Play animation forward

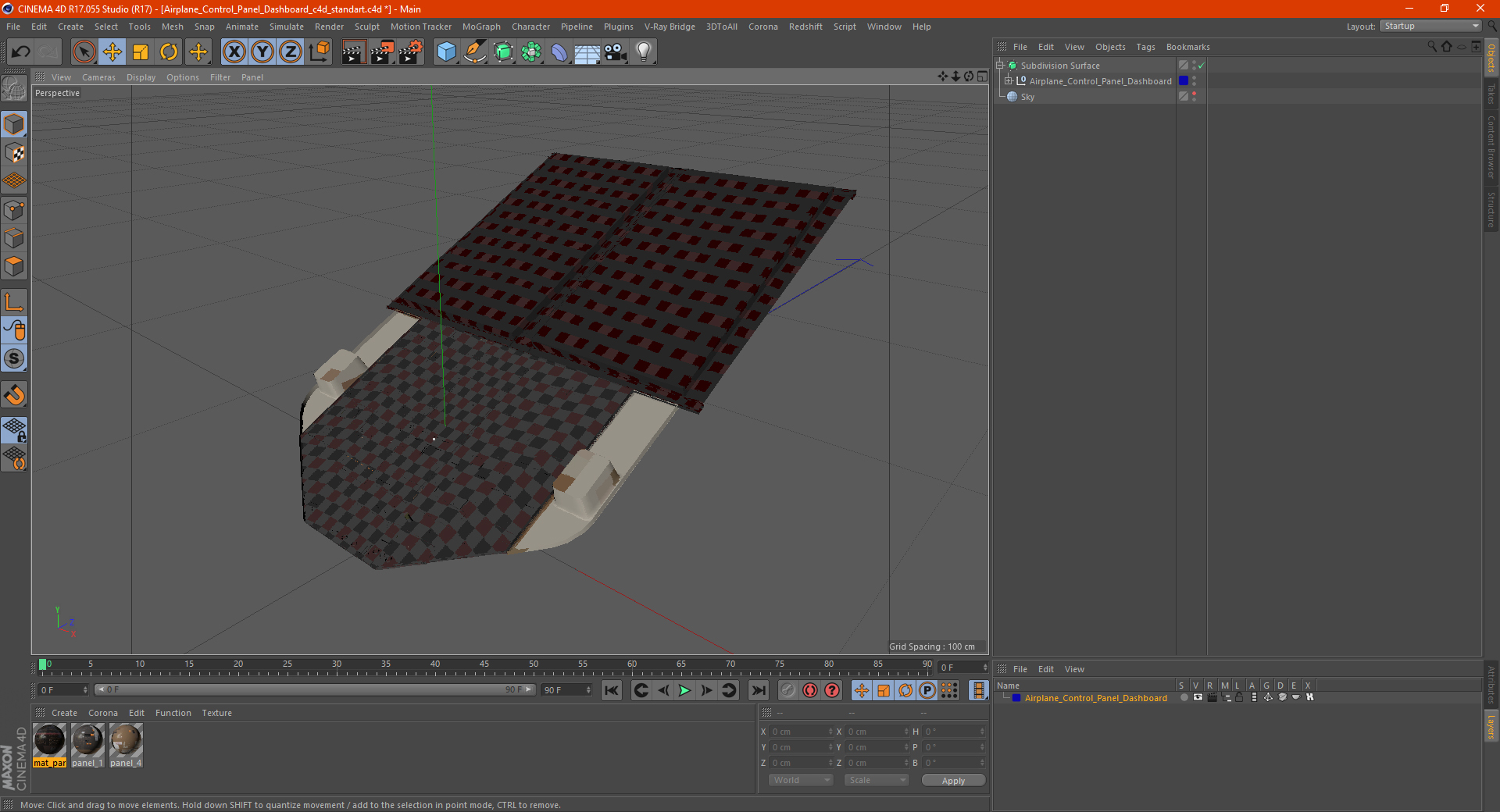pyautogui.click(x=684, y=690)
